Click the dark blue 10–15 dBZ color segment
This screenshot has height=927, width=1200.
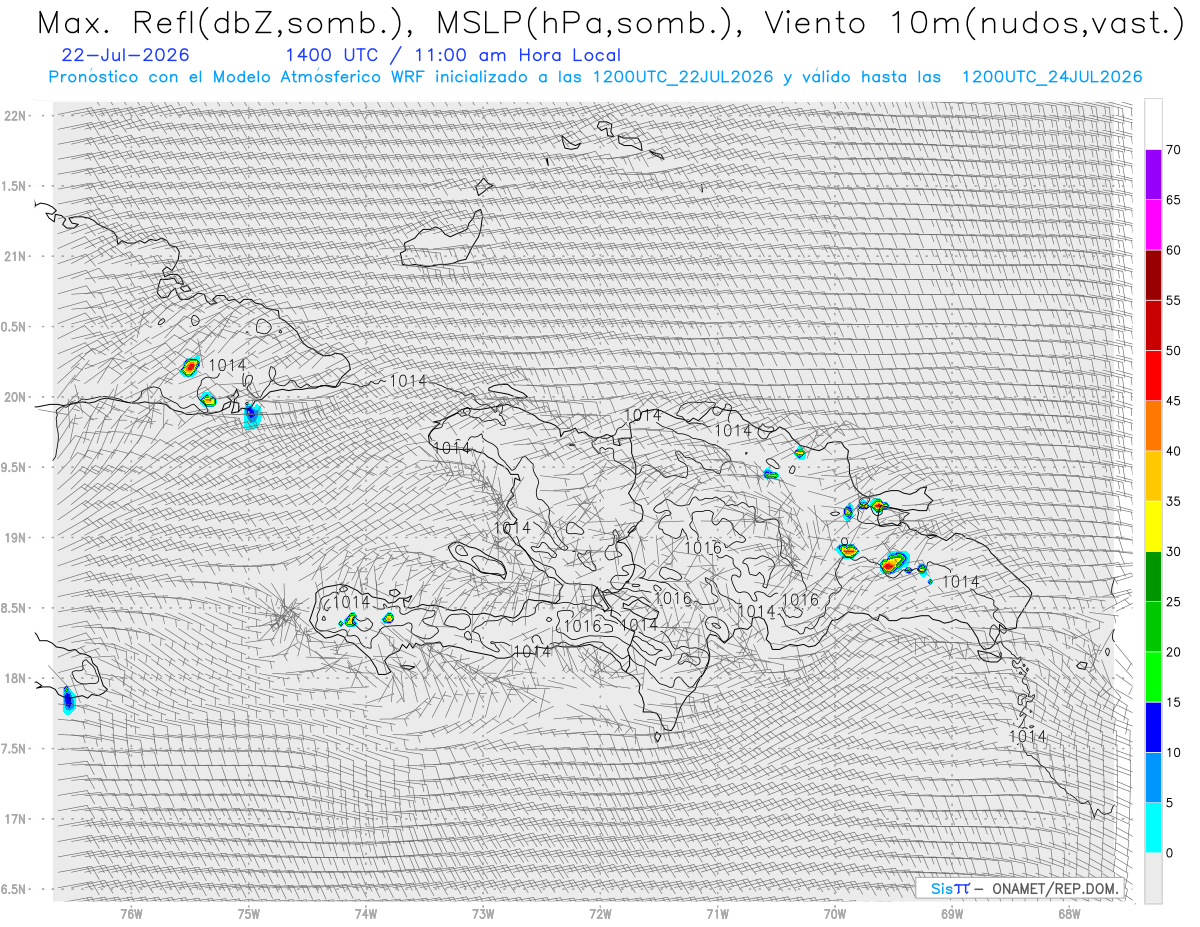[x=1153, y=727]
